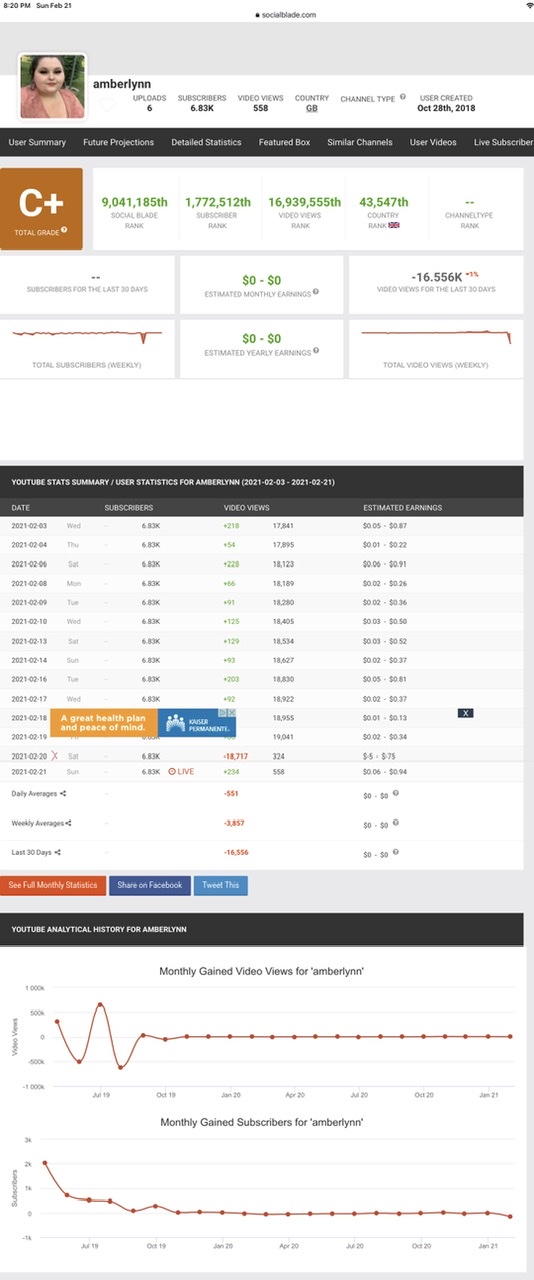Switch to the Detailed Statistics tab

tap(206, 142)
